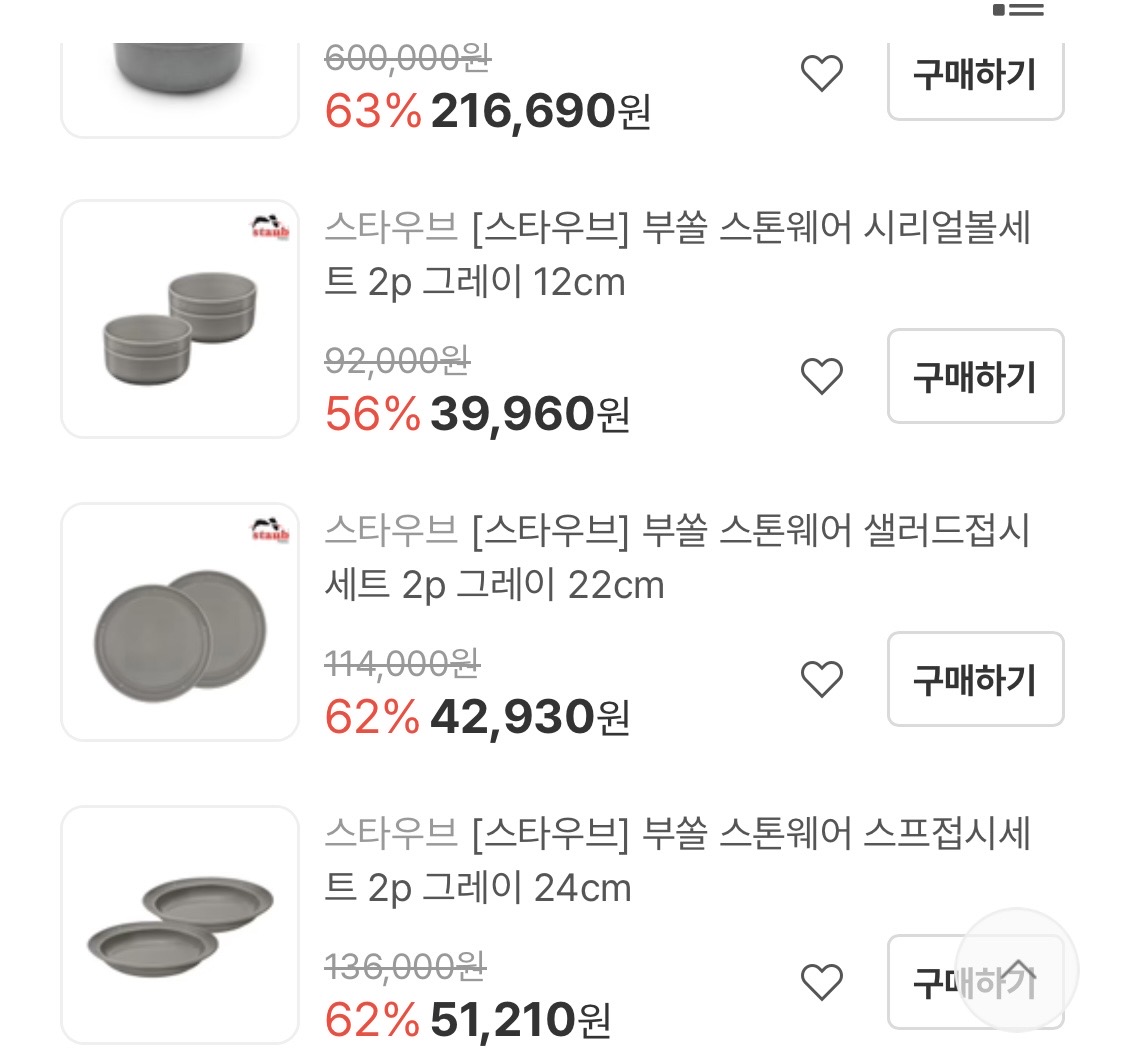Open 샐러드접시 세트 2p 그레이 22cm title
Viewport: 1125px width, 1048px height.
click(677, 558)
